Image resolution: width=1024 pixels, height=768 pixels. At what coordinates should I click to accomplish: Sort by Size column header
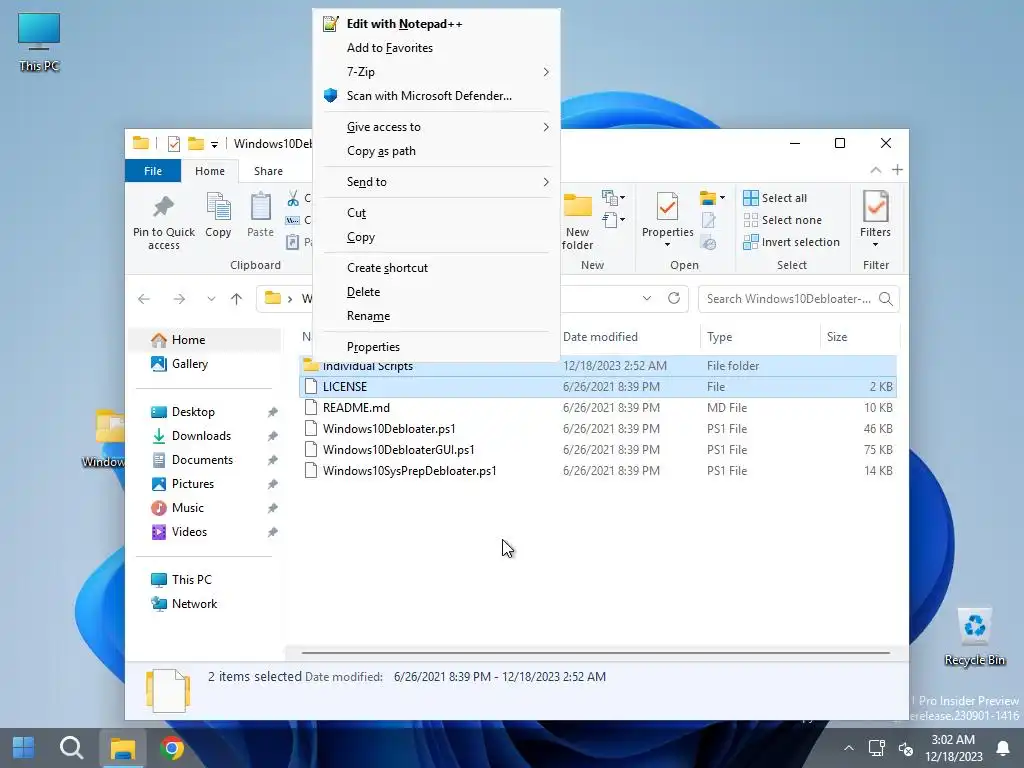click(859, 337)
